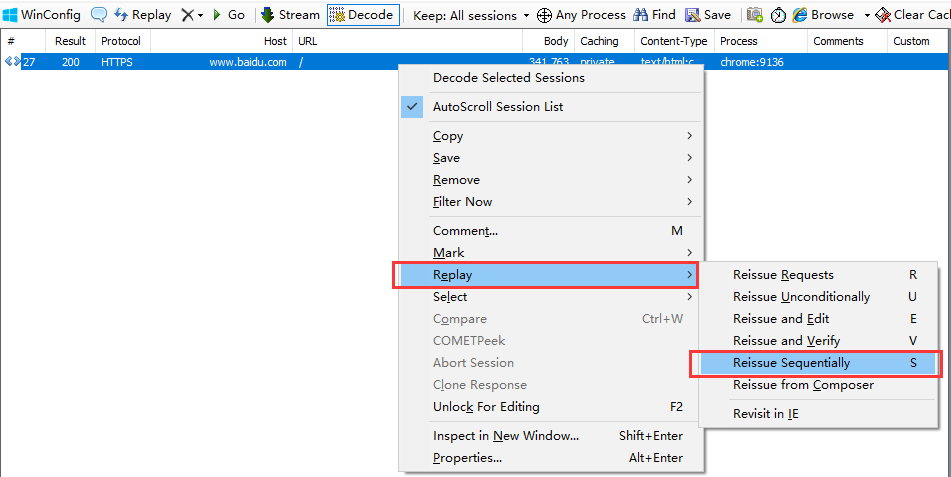Toggle the Decode button in toolbar
The width and height of the screenshot is (951, 477).
[x=362, y=15]
